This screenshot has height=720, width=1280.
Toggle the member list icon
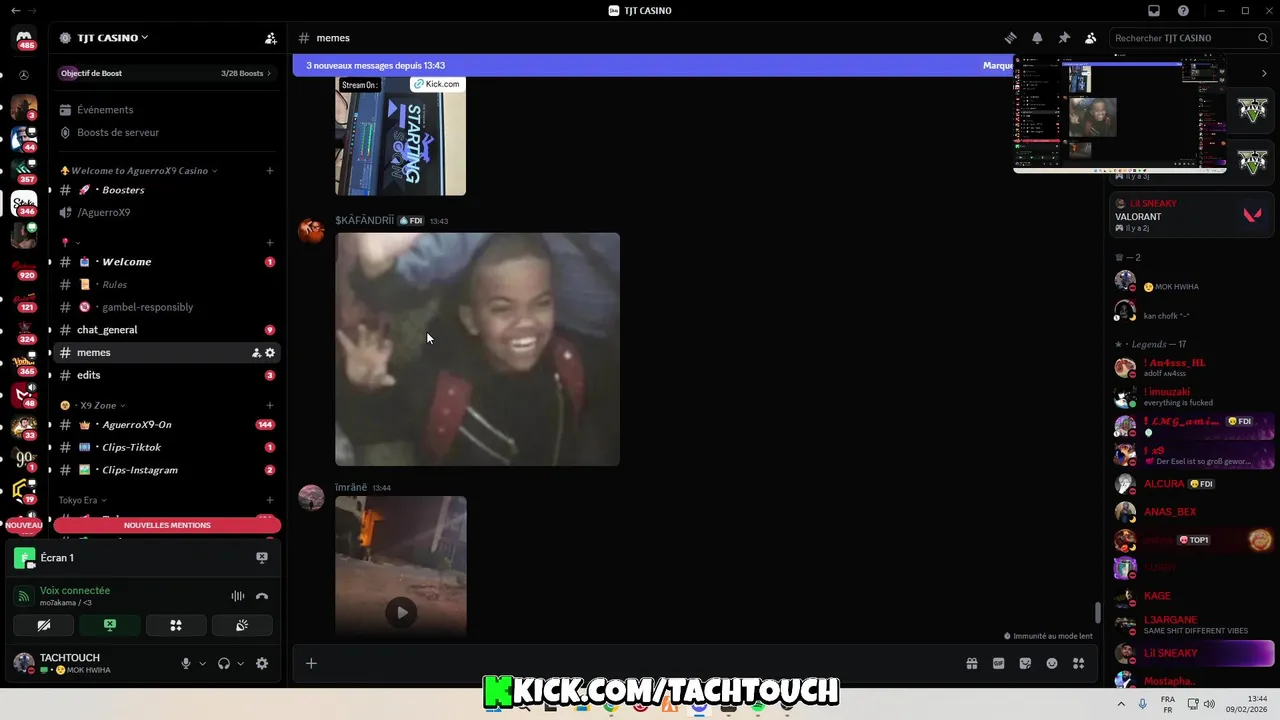[1090, 38]
